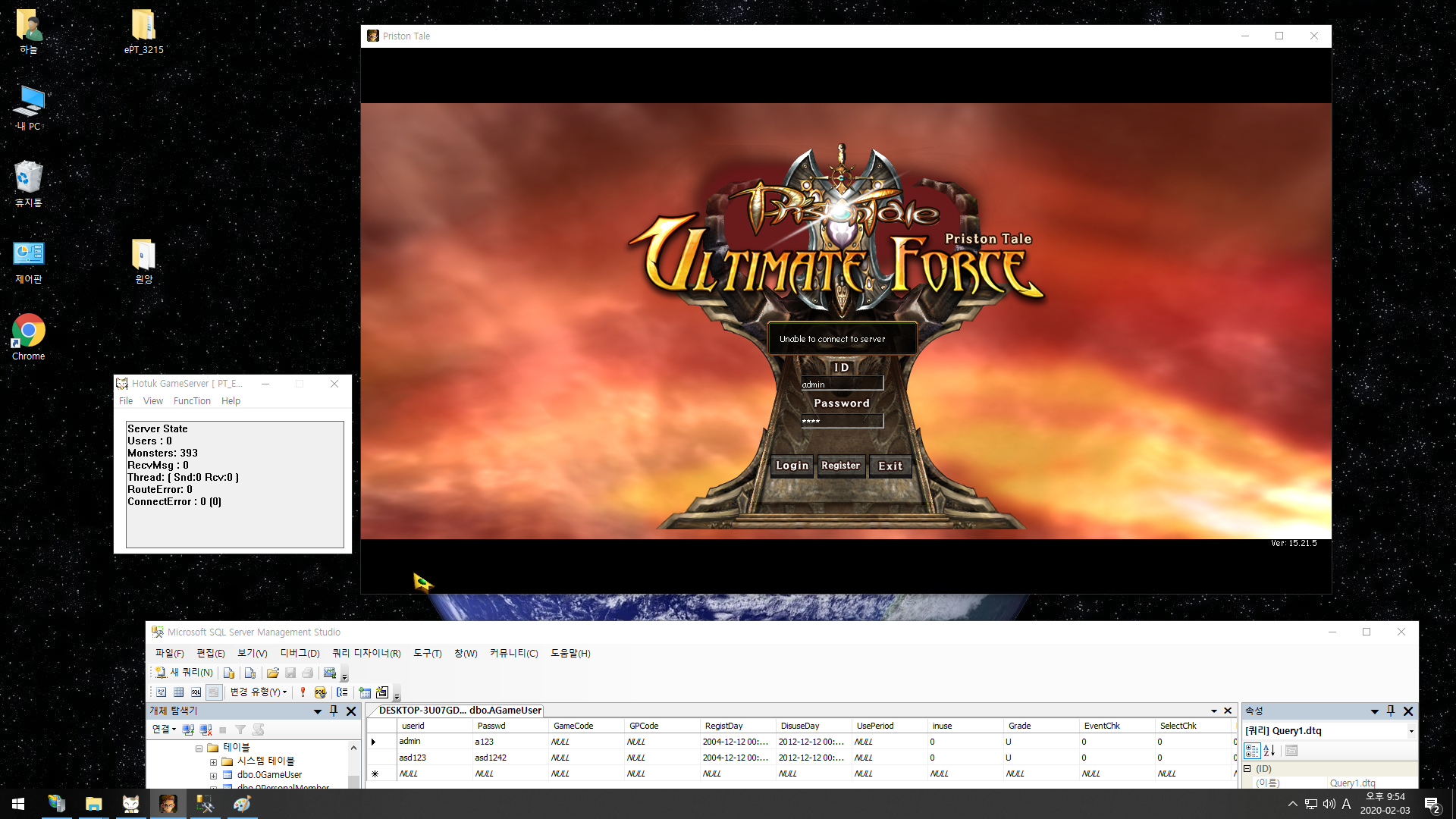Image resolution: width=1456 pixels, height=819 pixels.
Task: Open 속성 panel window position dropdown arrow
Action: (x=1374, y=711)
